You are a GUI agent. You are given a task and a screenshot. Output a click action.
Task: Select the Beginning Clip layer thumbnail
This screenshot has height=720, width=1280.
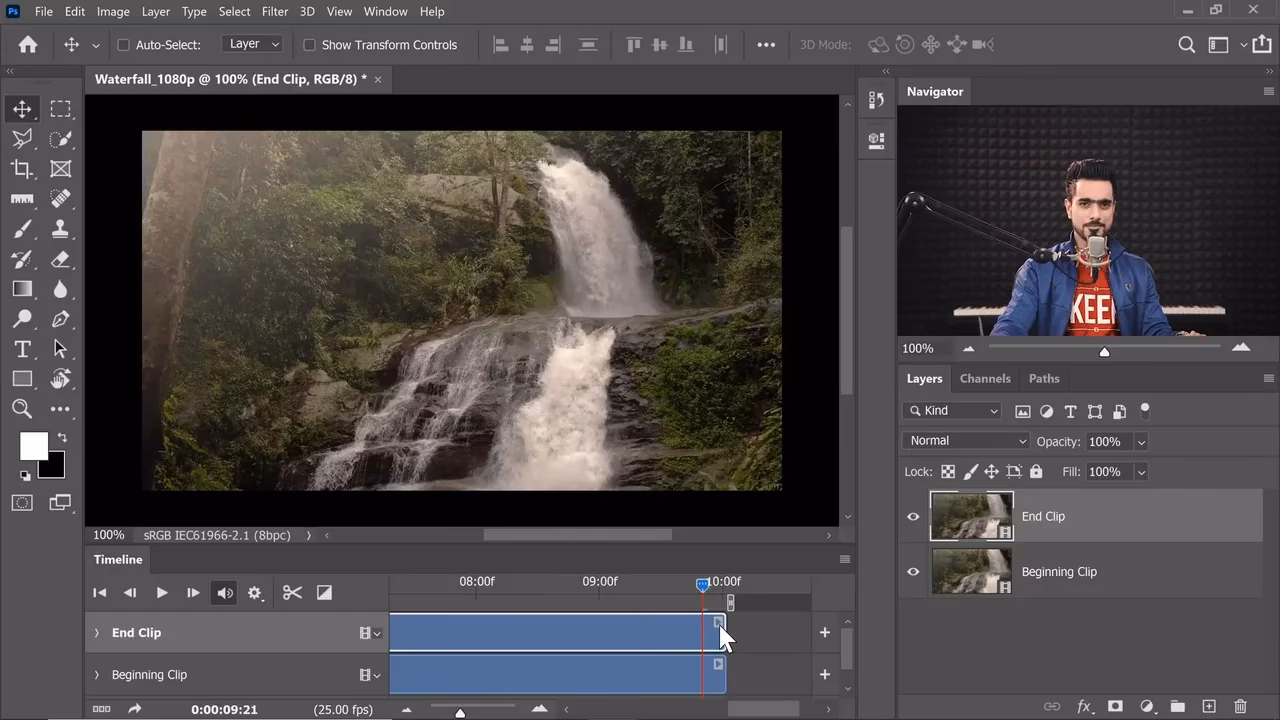(x=971, y=572)
